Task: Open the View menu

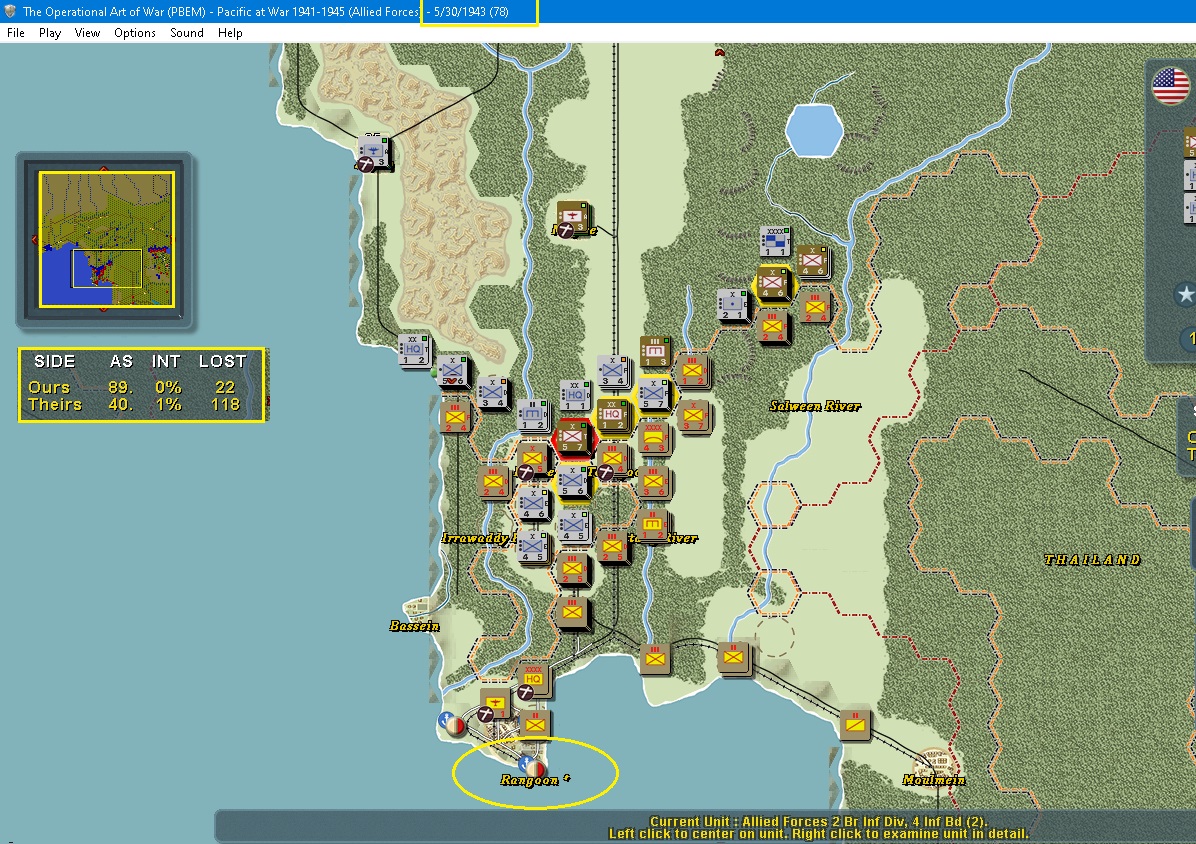Action: (x=87, y=33)
